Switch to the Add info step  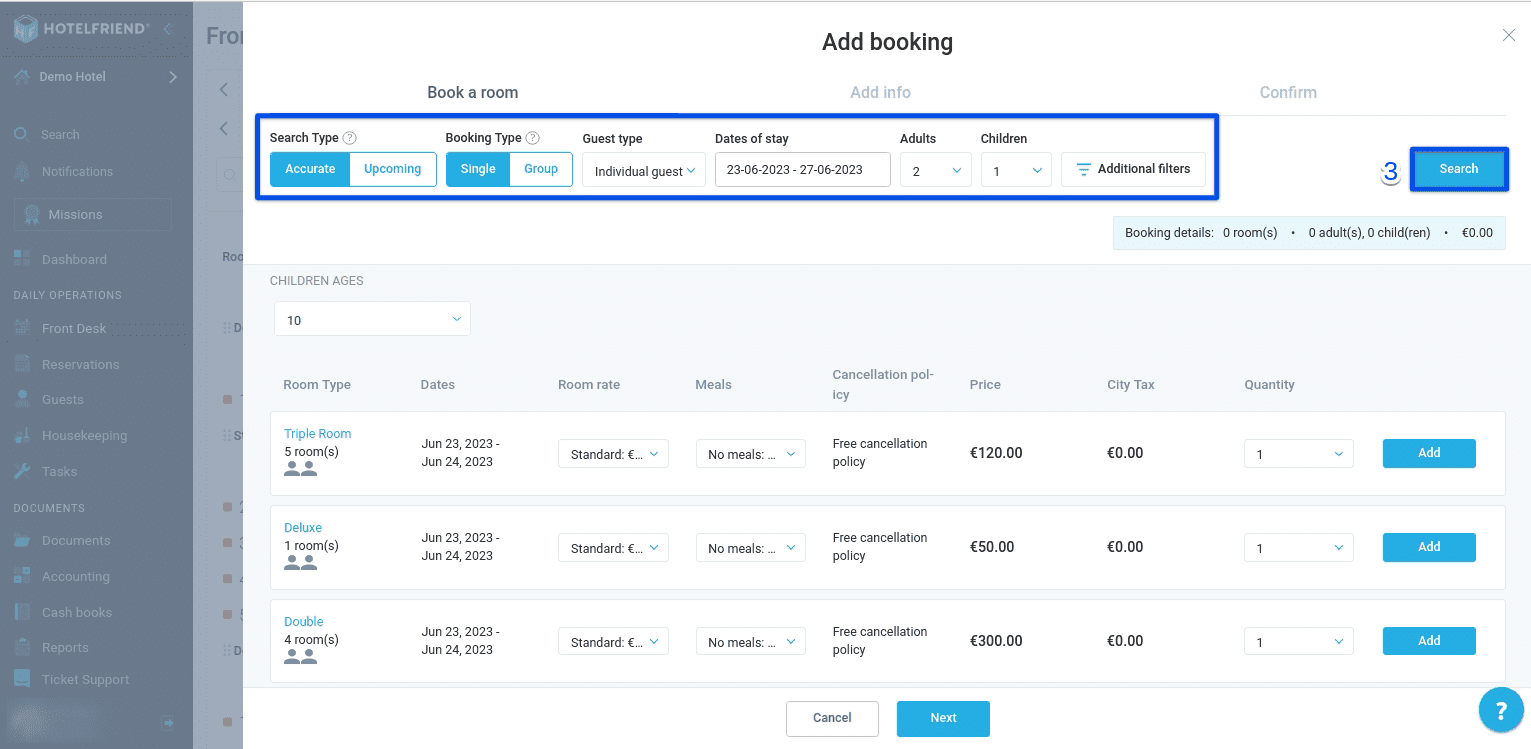coord(880,92)
